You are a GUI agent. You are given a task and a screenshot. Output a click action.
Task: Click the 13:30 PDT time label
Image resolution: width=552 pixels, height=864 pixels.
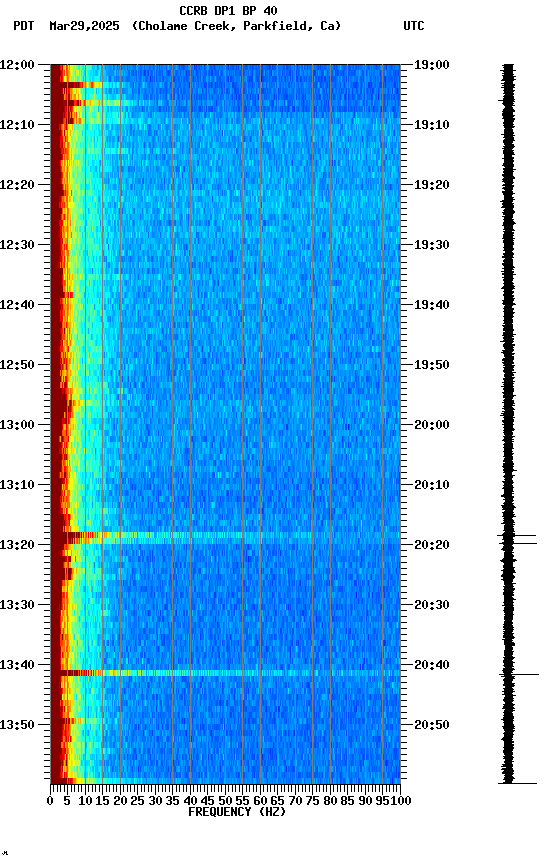tap(17, 606)
